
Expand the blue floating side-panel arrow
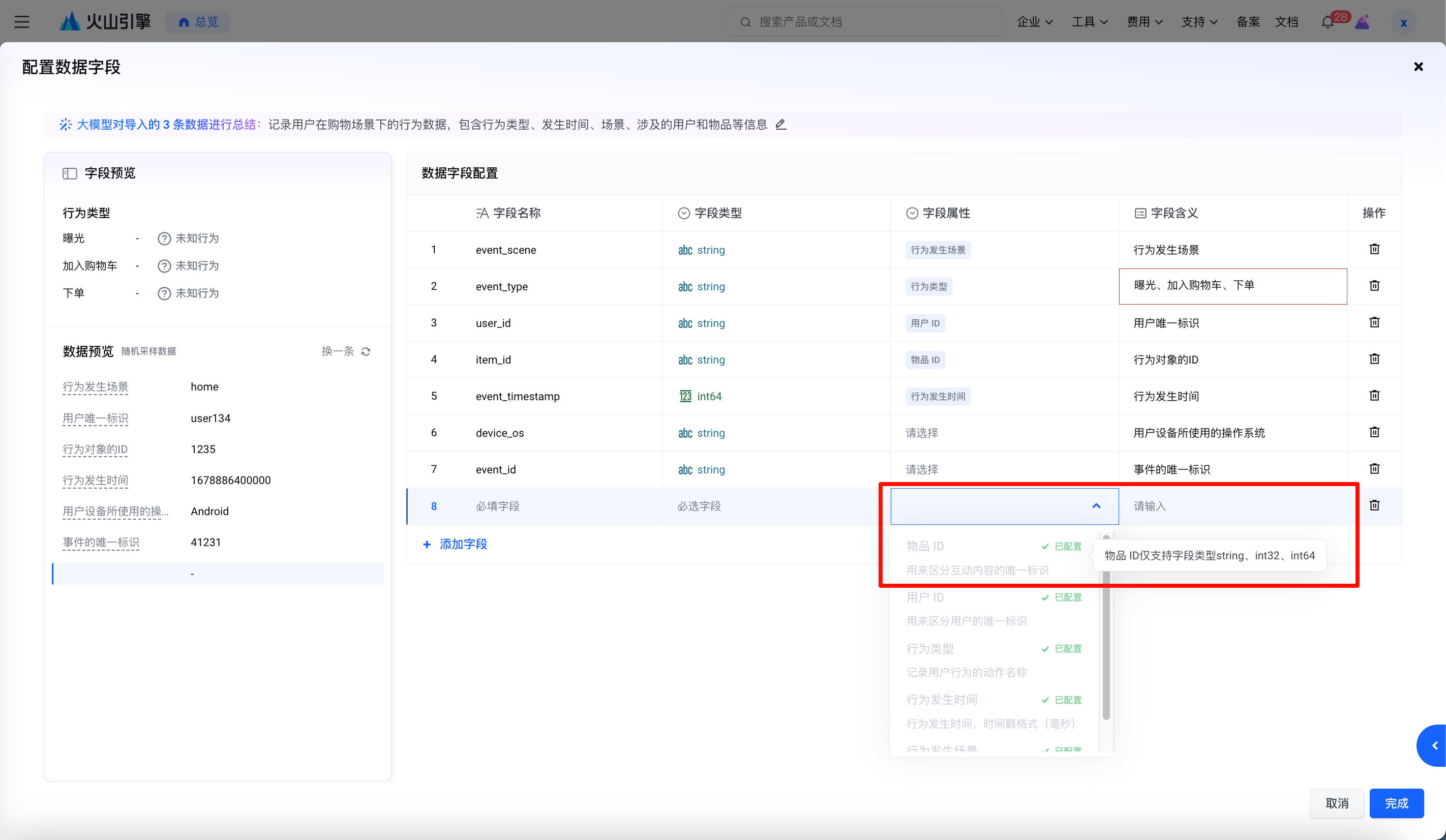coord(1434,745)
